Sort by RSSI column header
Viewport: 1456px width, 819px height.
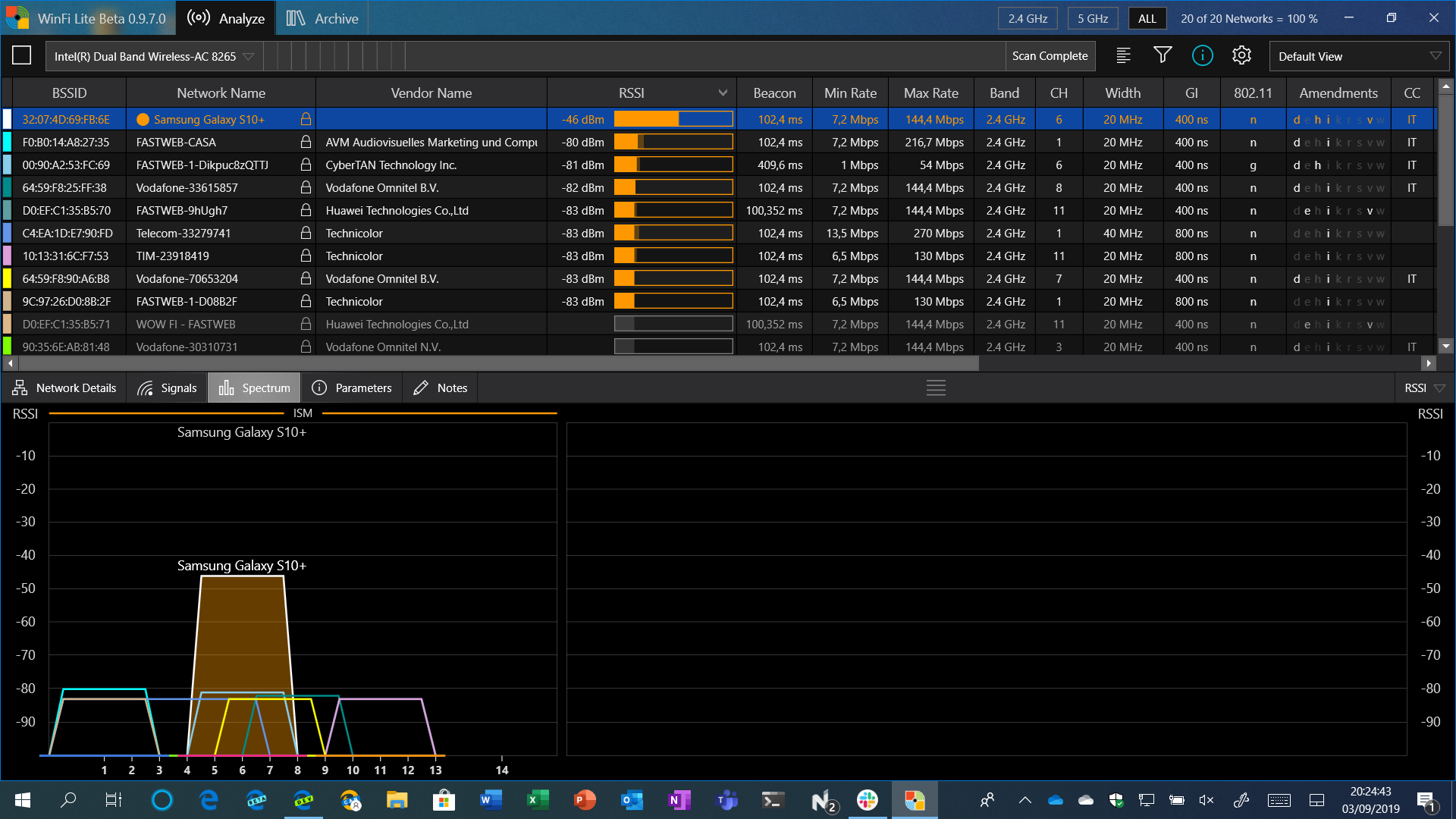641,93
